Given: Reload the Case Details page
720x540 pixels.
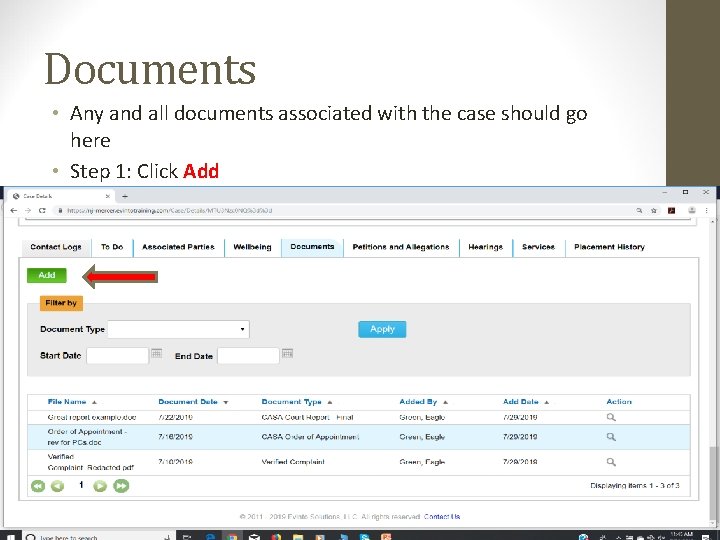Looking at the screenshot, I should point(42,210).
